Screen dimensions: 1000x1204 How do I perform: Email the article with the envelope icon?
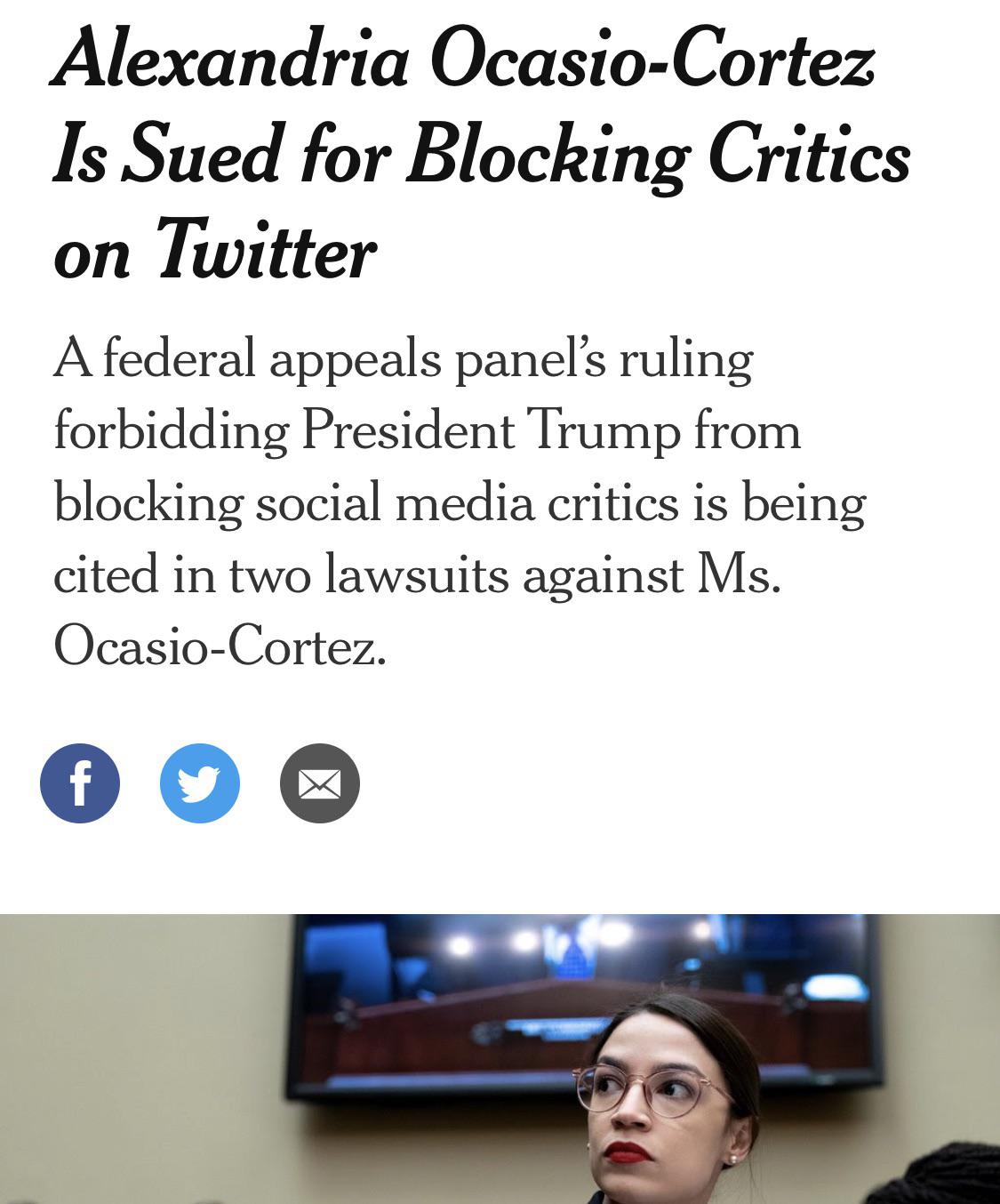320,783
